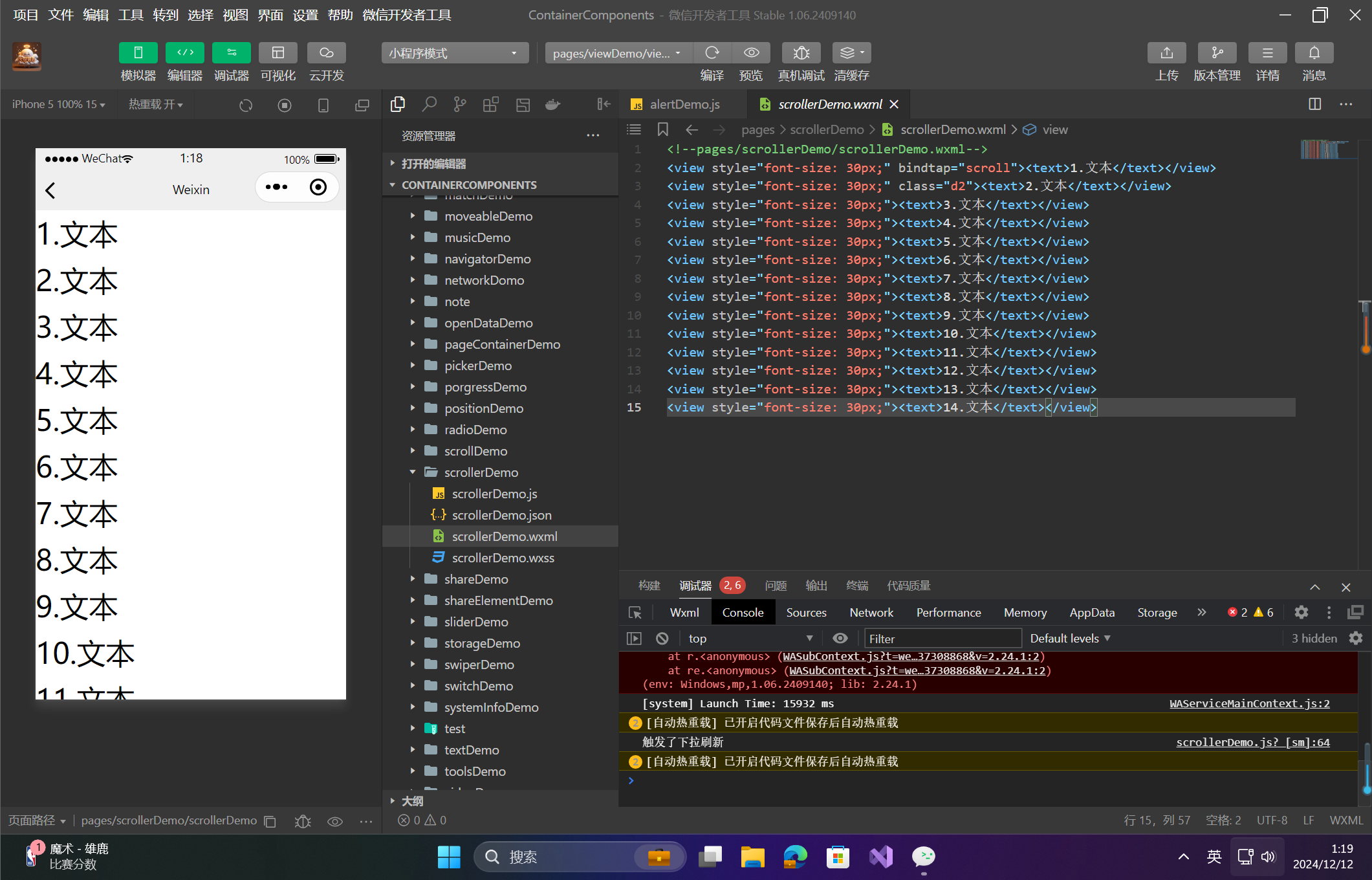Click the real device debug (真机调试) bug icon
This screenshot has height=880, width=1372.
(801, 53)
